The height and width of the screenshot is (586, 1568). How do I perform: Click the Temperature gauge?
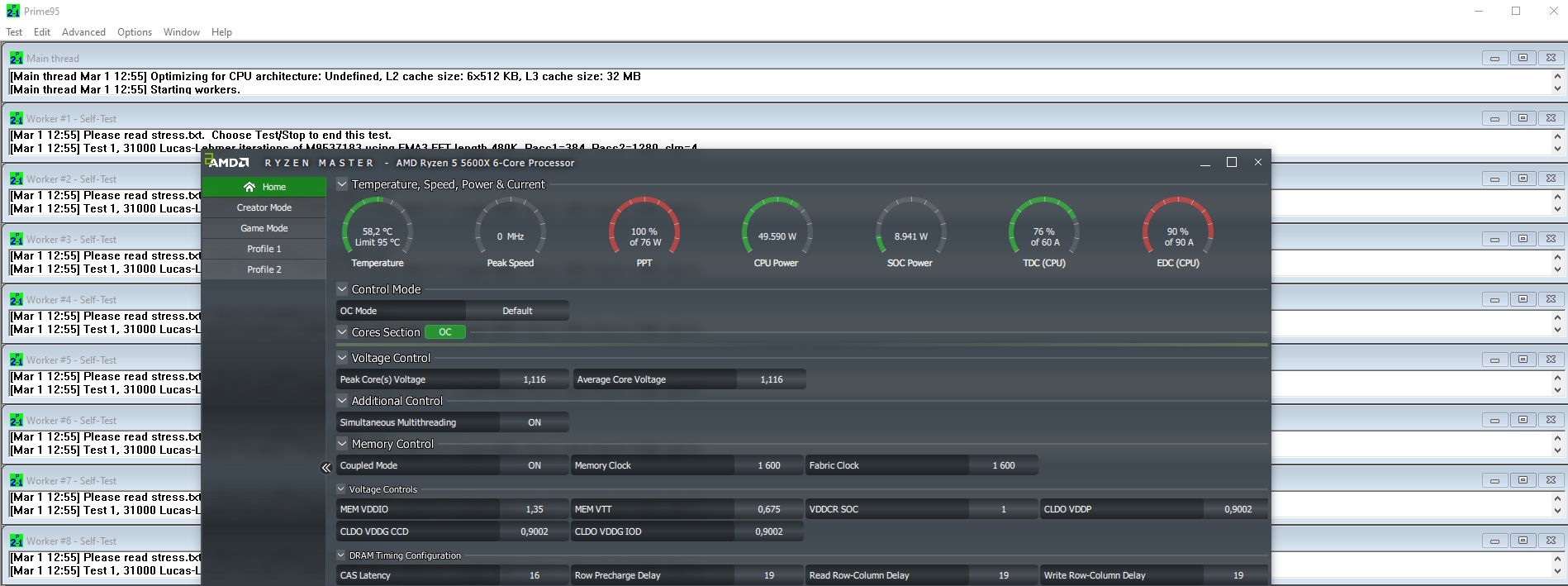(378, 232)
